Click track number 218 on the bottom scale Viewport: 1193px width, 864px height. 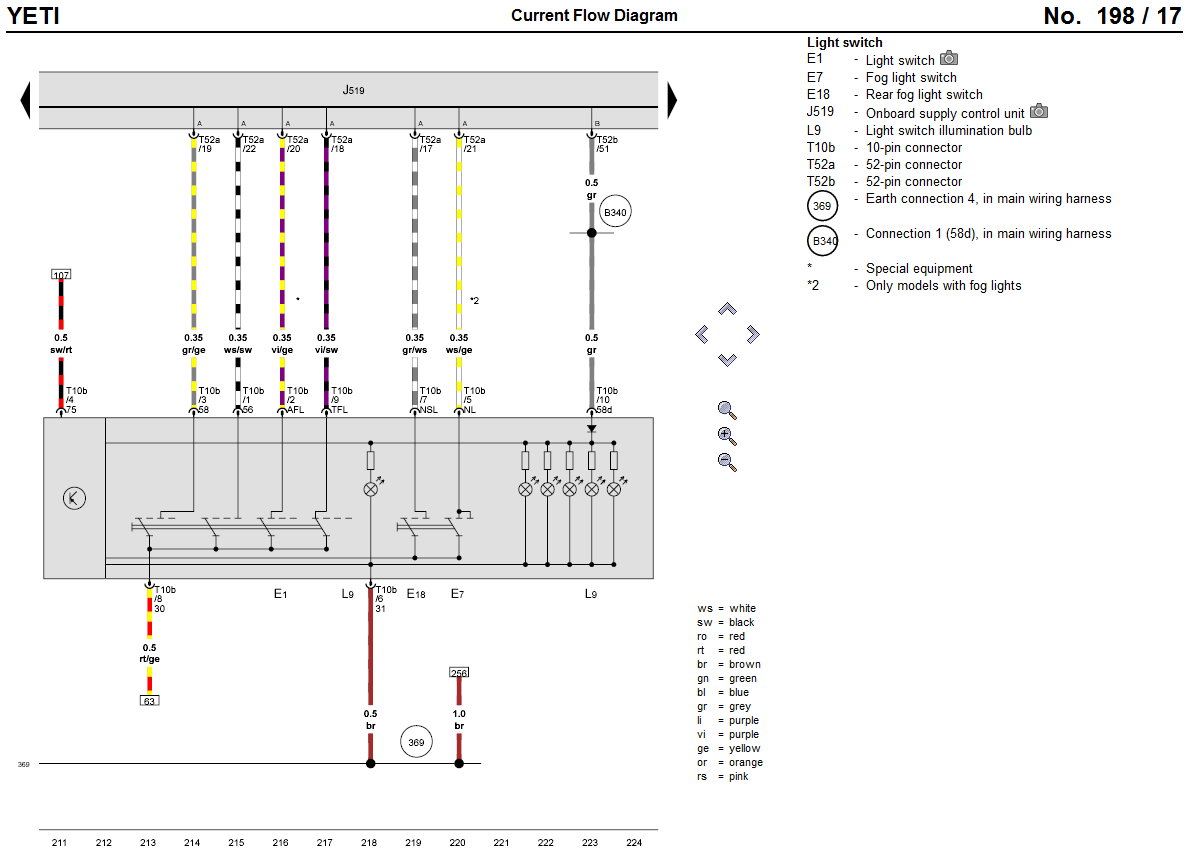click(x=369, y=843)
